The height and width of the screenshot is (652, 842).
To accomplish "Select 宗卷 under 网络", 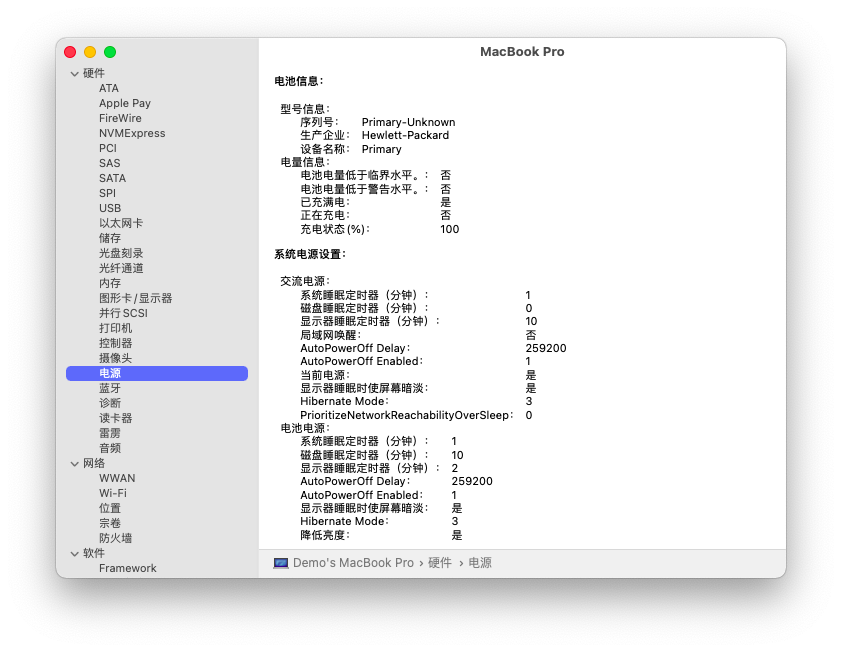I will 110,524.
